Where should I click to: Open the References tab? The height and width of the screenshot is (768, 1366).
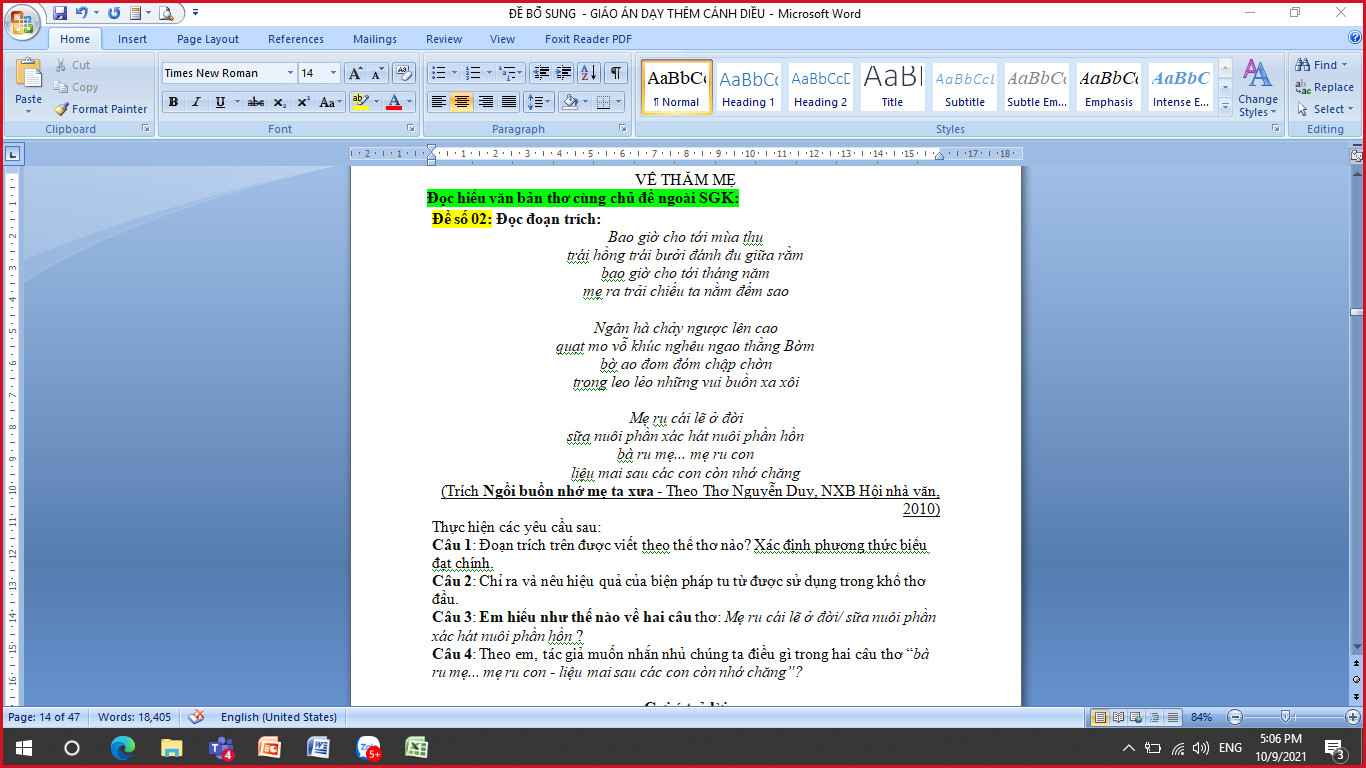coord(296,39)
